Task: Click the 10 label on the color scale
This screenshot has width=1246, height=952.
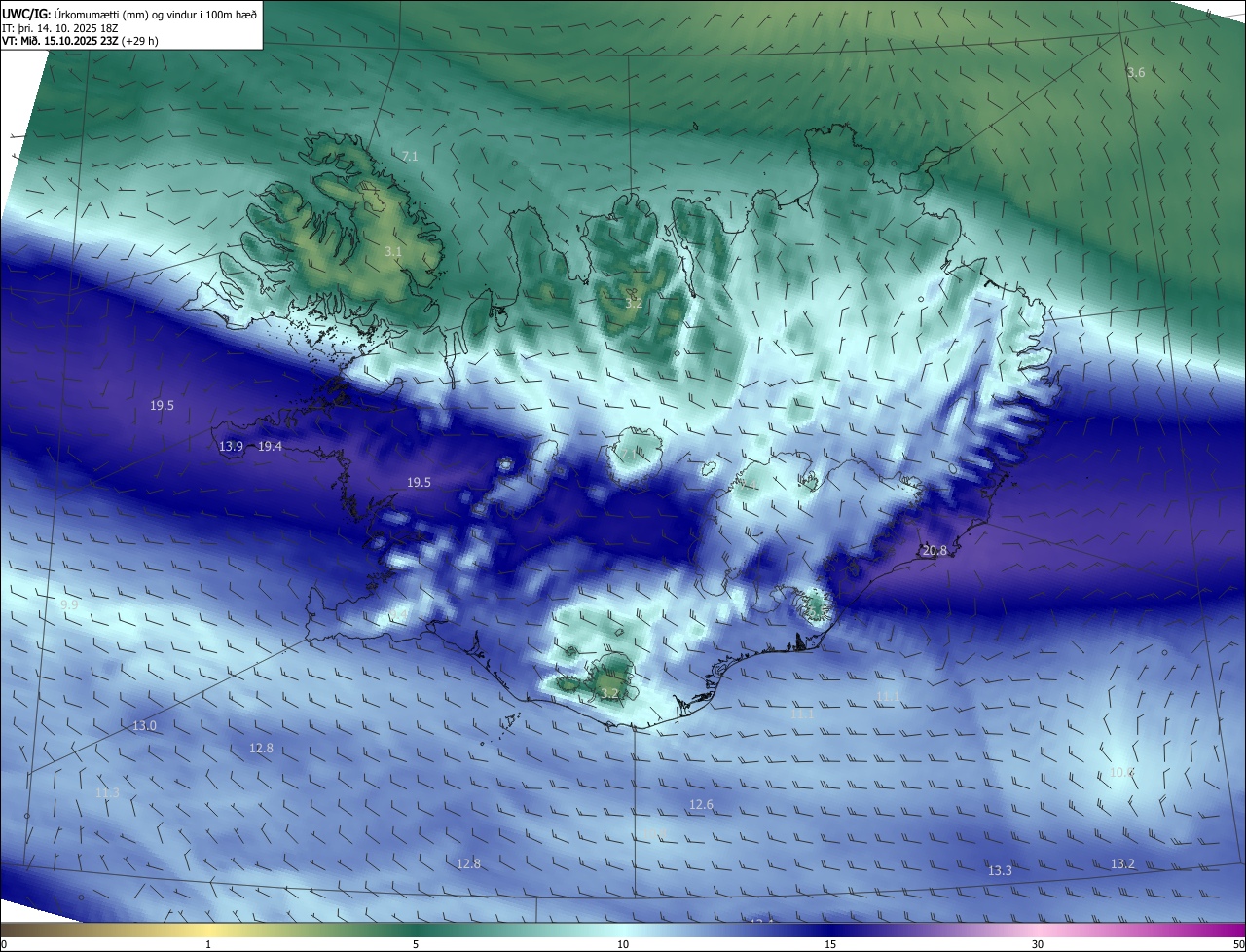Action: coord(623,944)
